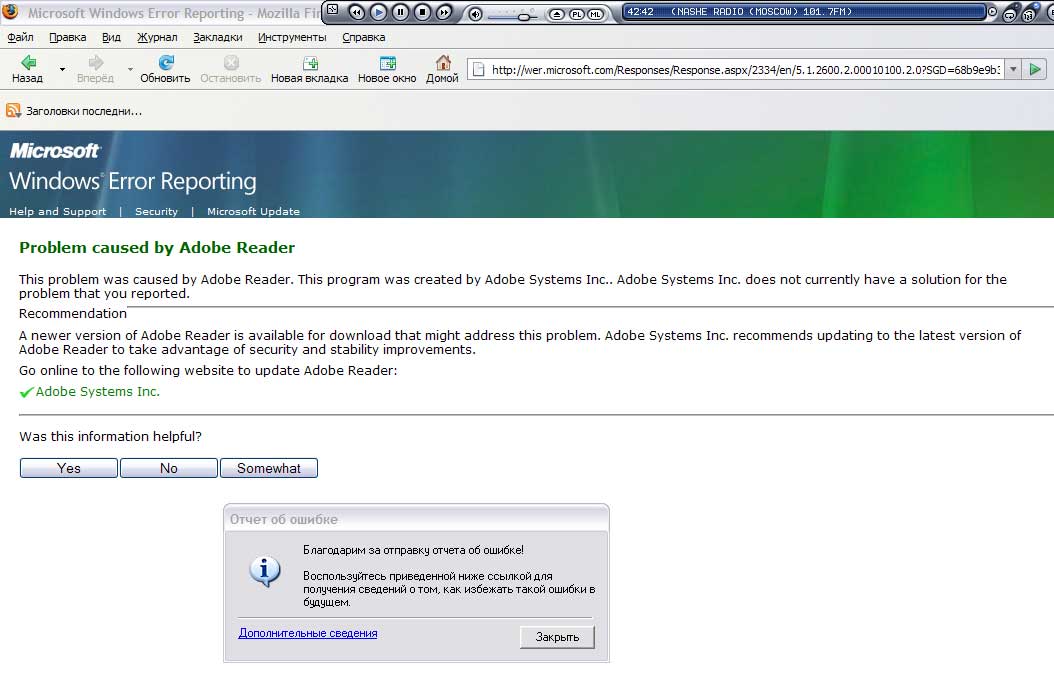
Task: Open the Файл menu
Action: [20, 37]
